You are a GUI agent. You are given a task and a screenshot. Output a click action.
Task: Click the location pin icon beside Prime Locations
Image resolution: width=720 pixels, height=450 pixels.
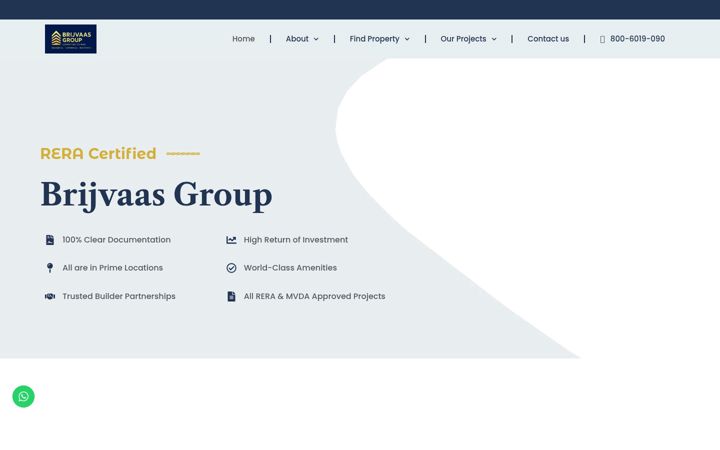click(x=50, y=268)
